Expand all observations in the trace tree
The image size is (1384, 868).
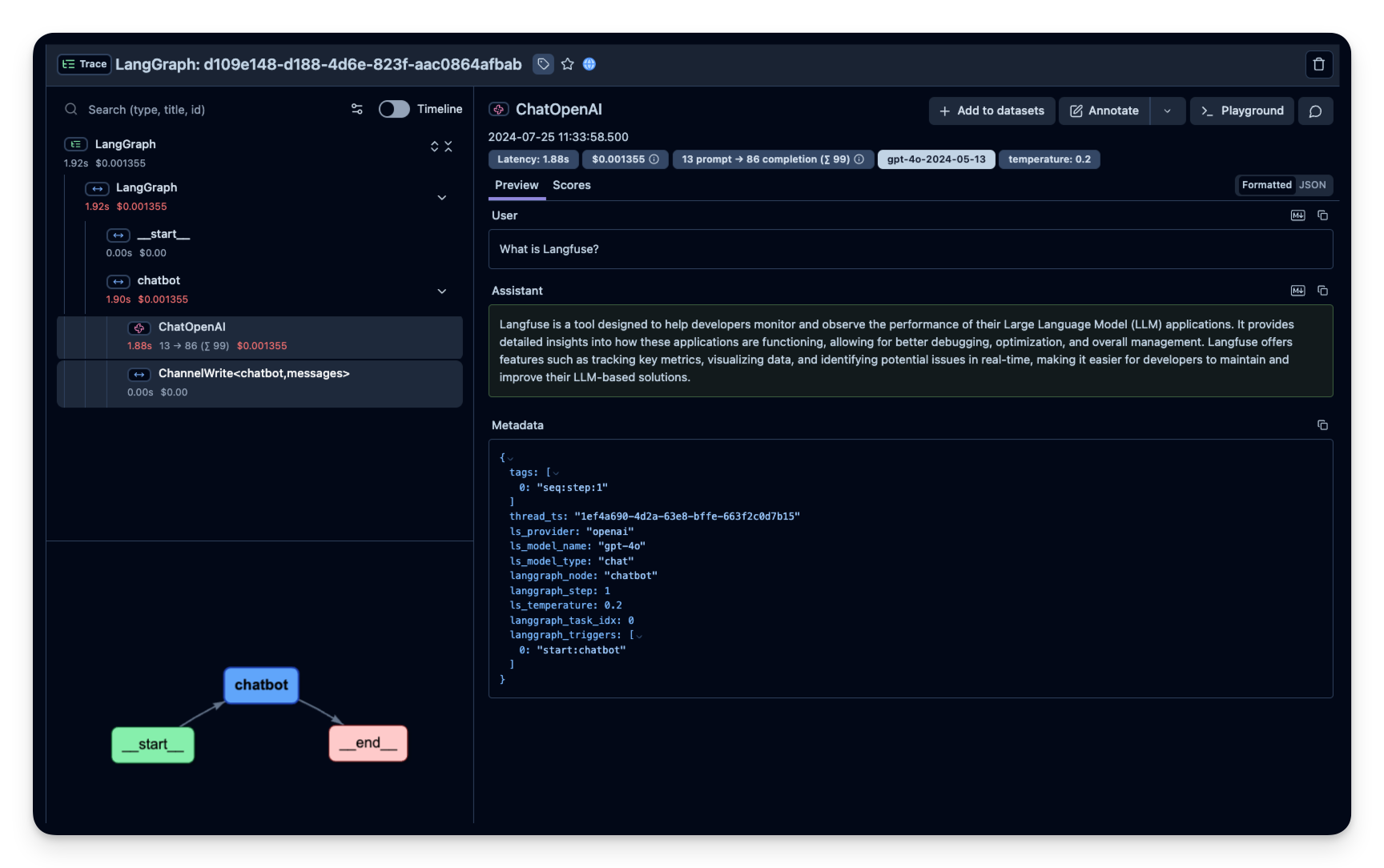pos(434,147)
